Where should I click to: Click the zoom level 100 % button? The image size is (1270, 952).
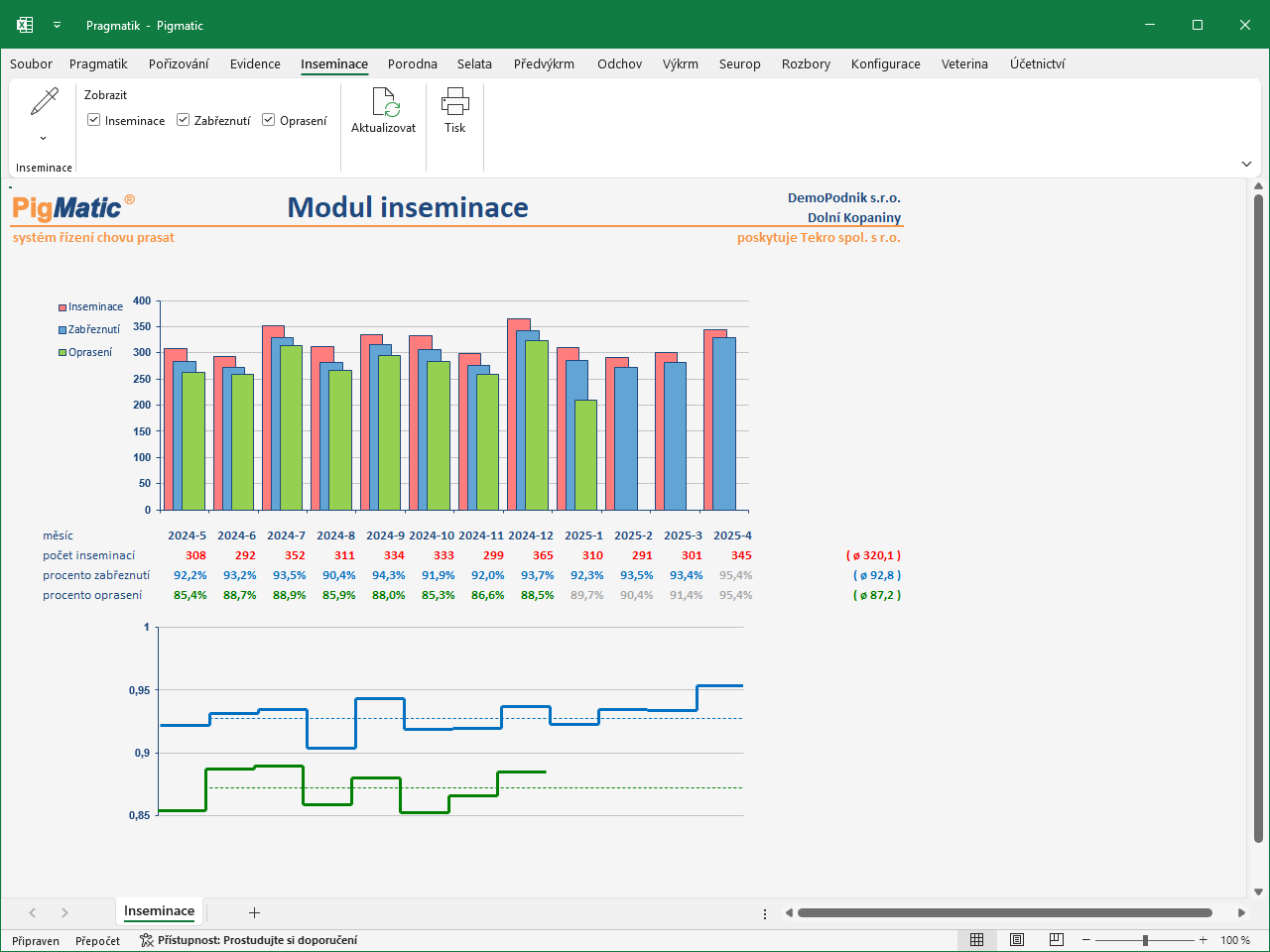pos(1235,940)
